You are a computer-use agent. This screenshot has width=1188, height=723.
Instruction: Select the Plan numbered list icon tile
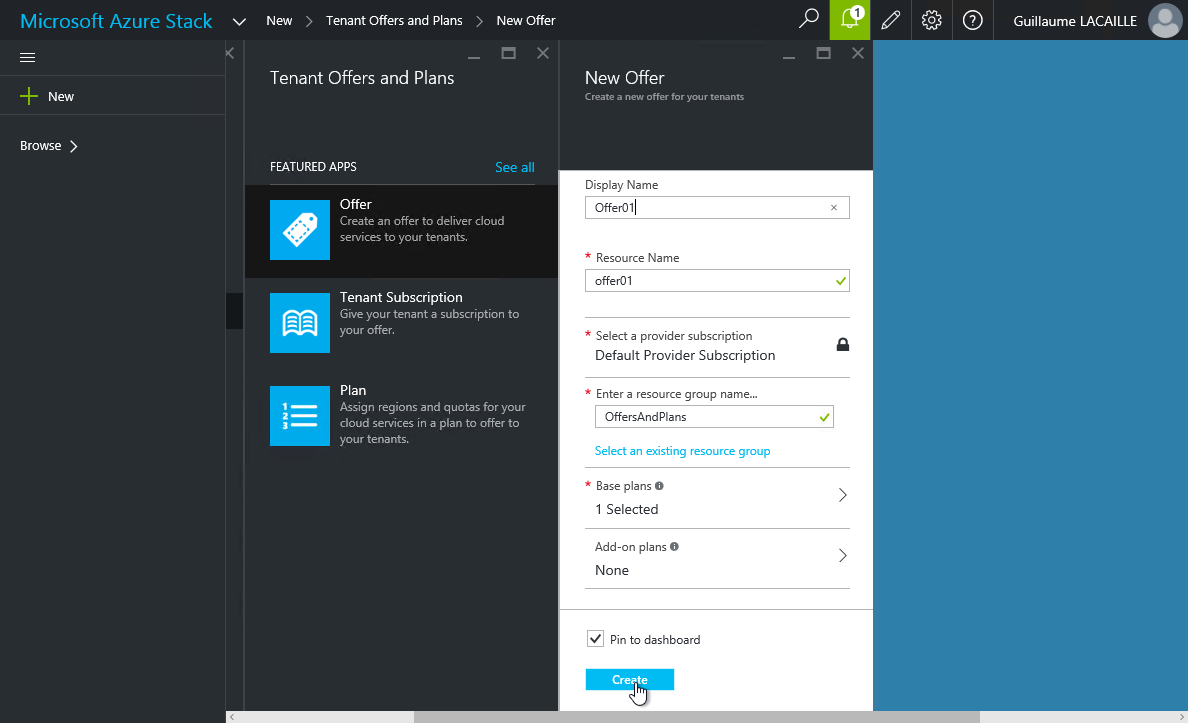coord(300,416)
